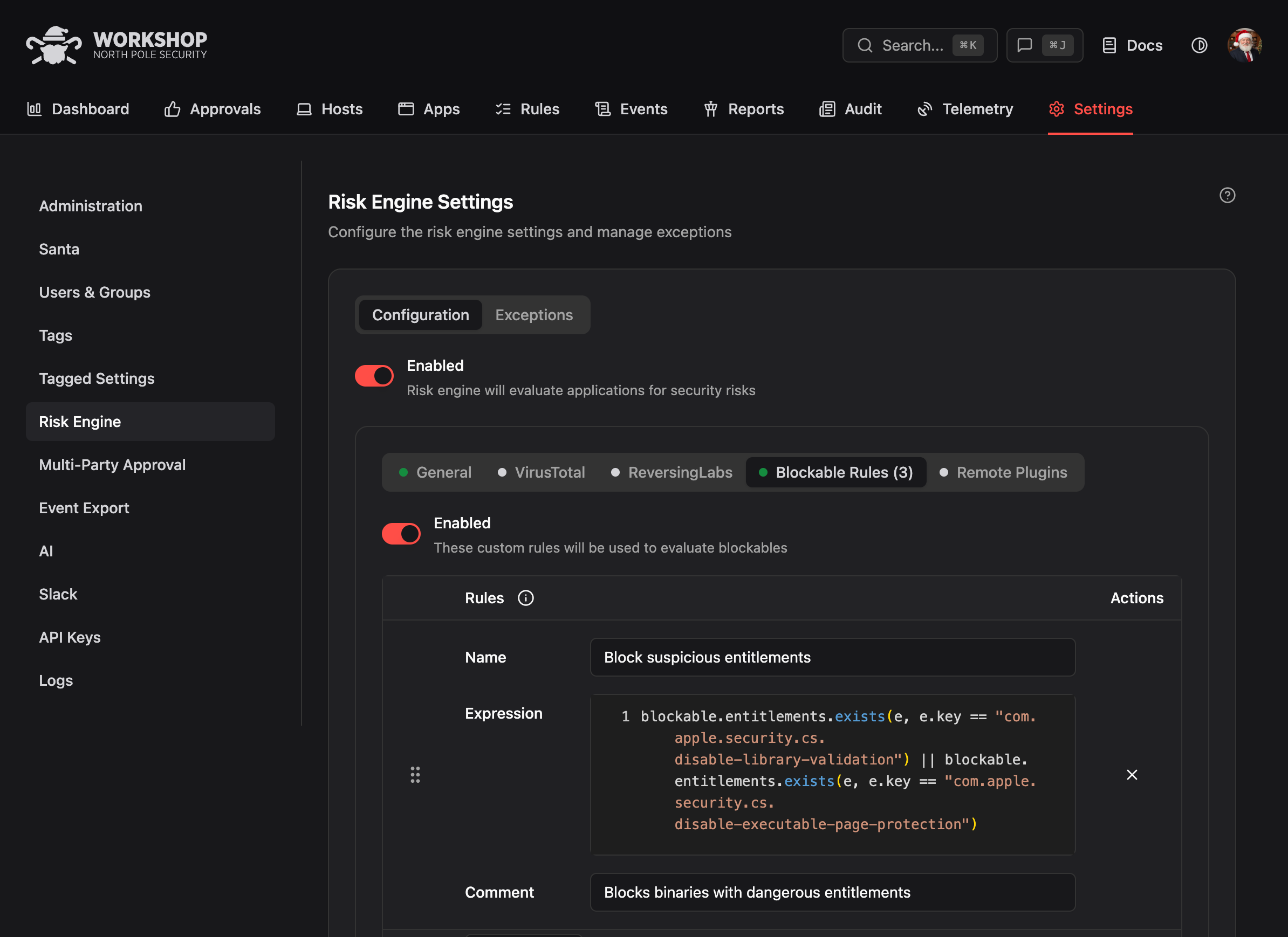
Task: Open the Remote Plugins sub-tab
Action: [1003, 472]
